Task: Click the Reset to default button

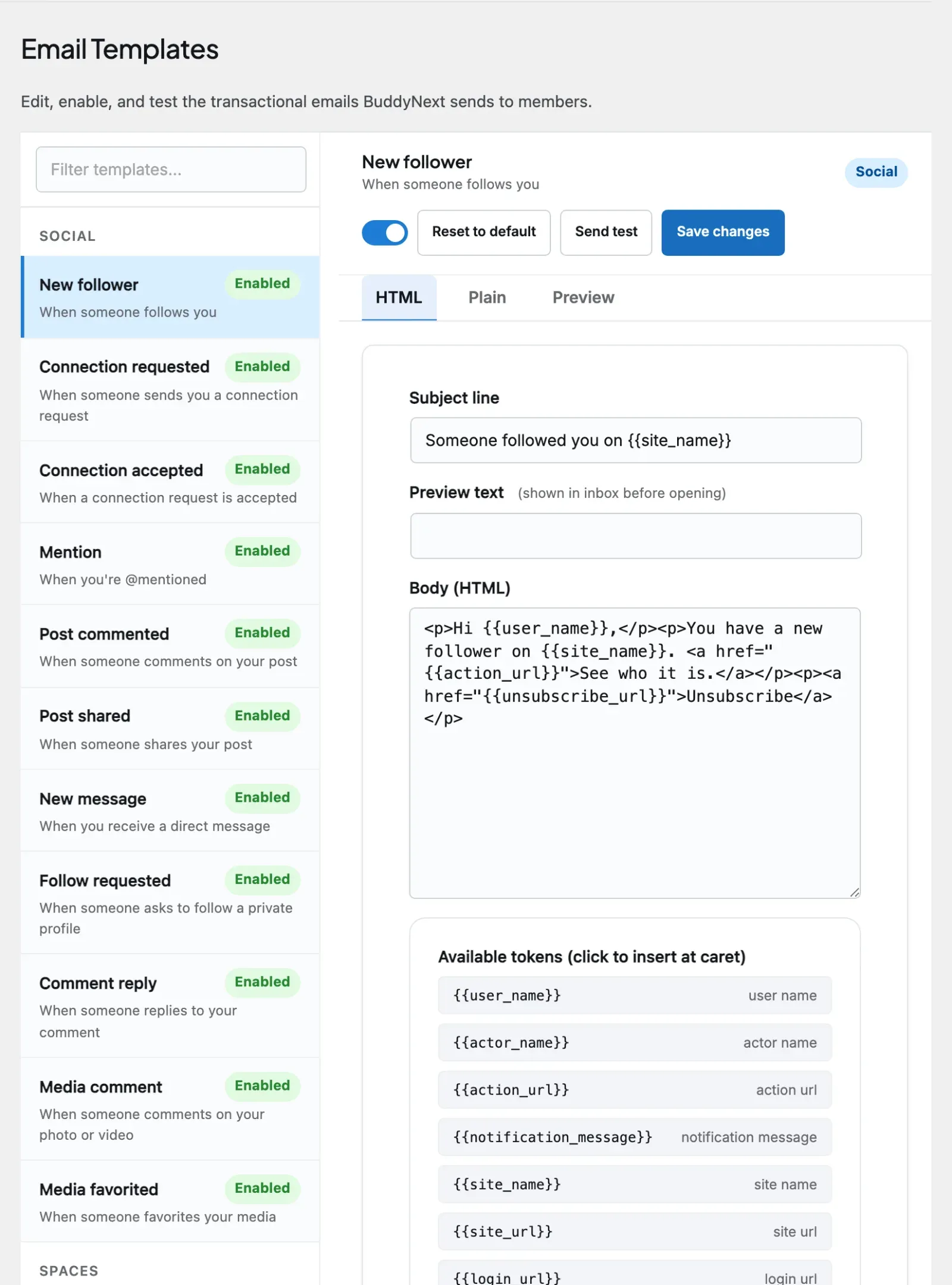Action: (484, 233)
